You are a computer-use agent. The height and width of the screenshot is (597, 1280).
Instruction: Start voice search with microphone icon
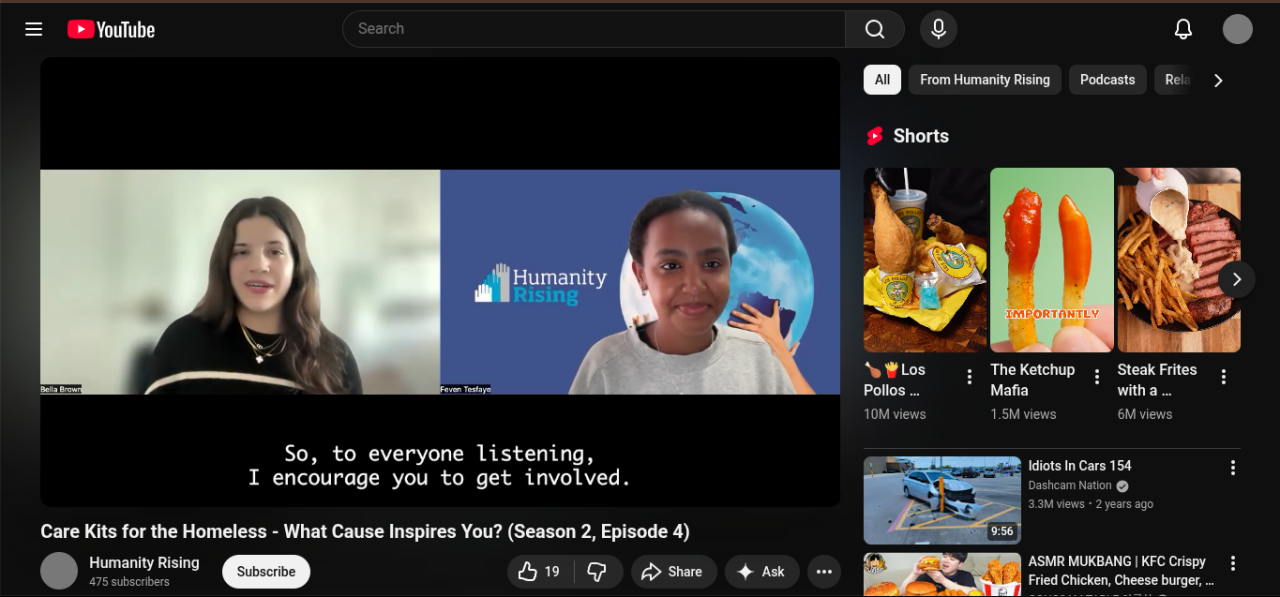pyautogui.click(x=938, y=29)
